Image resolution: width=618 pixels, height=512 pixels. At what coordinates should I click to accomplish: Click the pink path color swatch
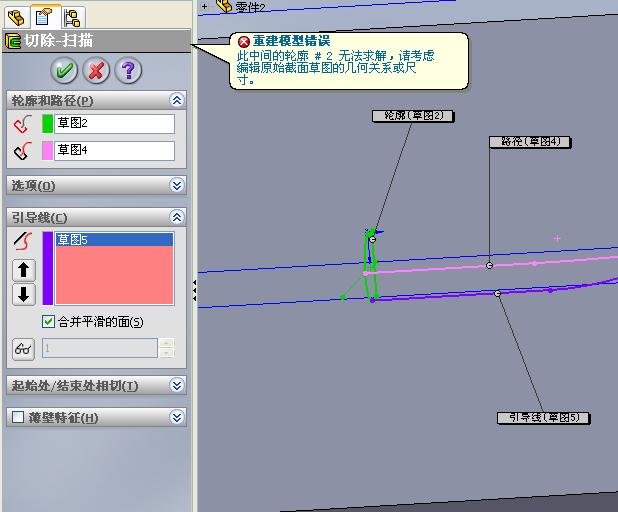point(47,151)
